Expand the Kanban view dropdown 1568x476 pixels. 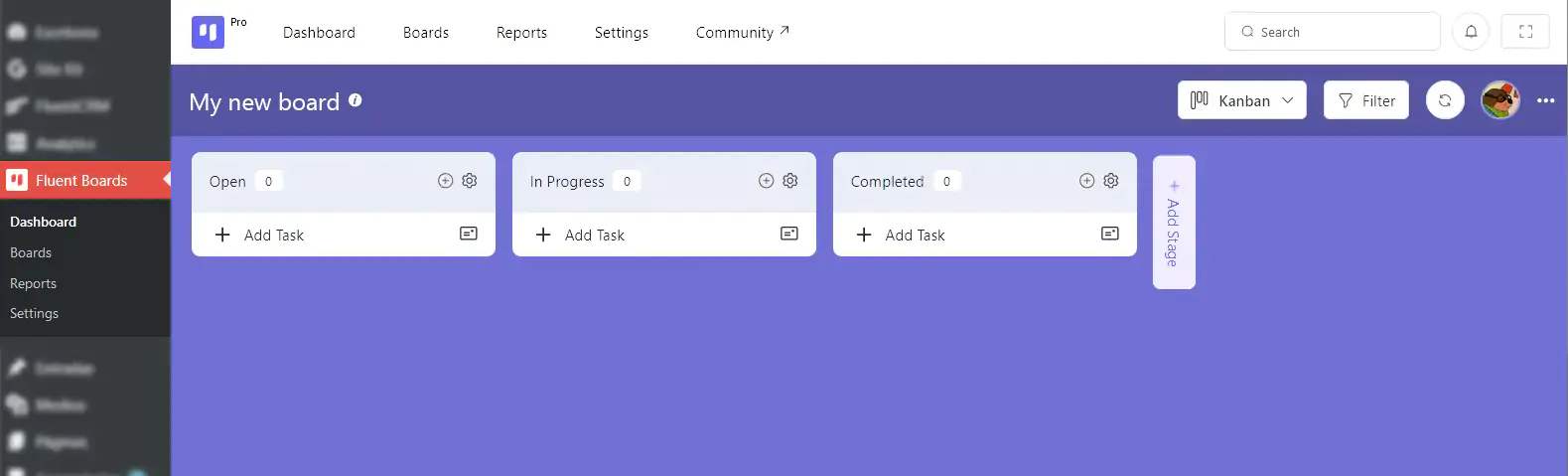pyautogui.click(x=1241, y=100)
